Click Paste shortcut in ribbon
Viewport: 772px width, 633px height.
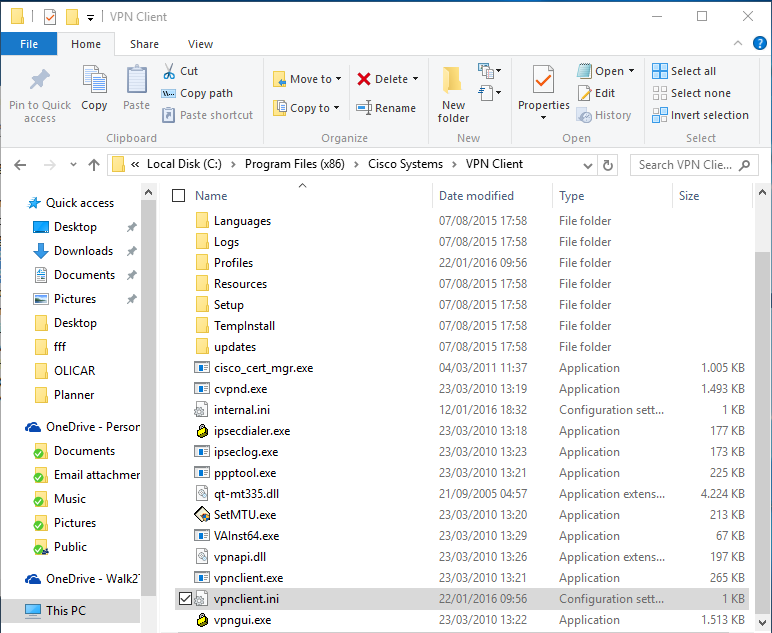[x=207, y=115]
